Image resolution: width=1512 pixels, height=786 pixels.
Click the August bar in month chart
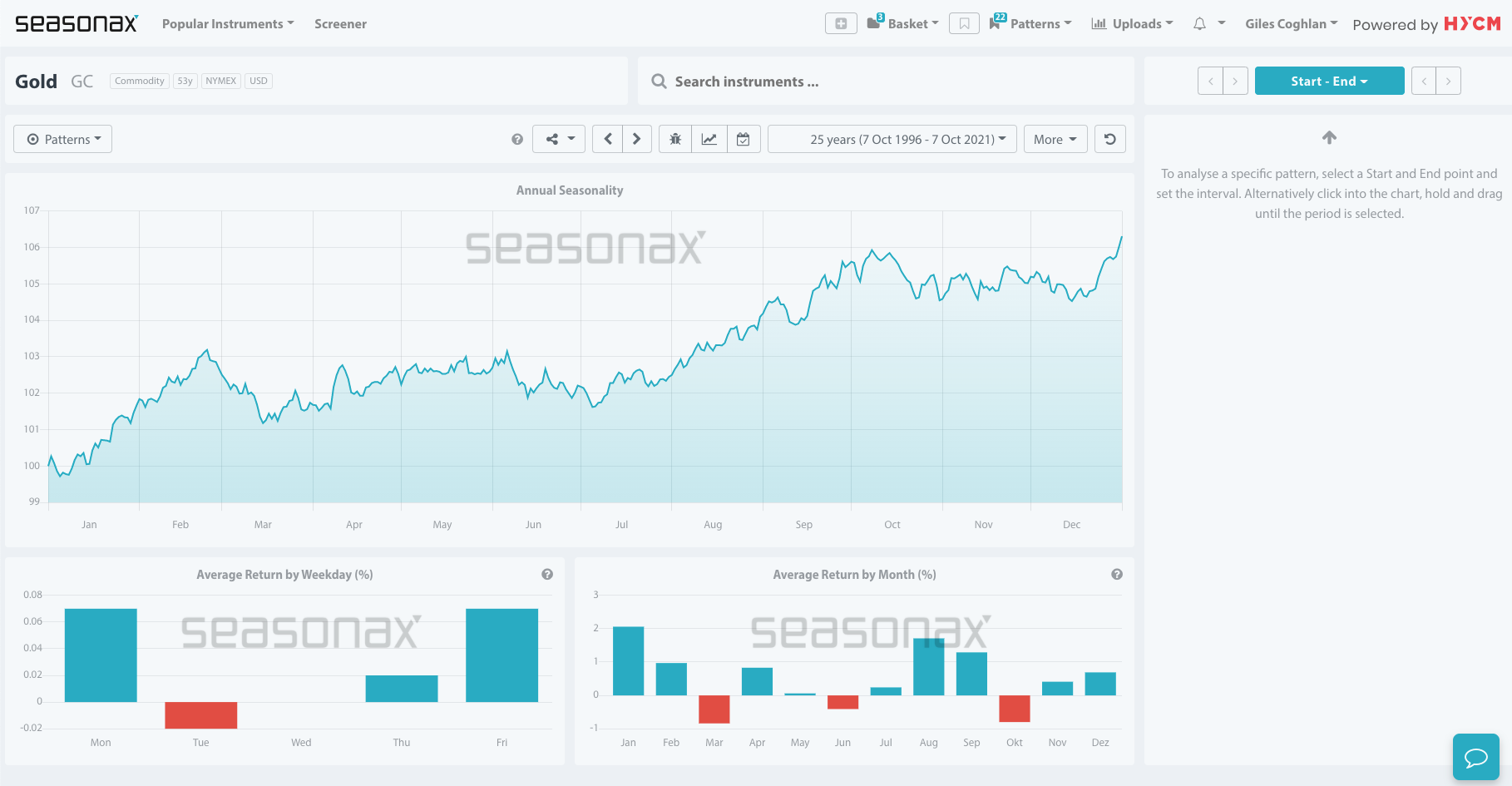click(929, 667)
